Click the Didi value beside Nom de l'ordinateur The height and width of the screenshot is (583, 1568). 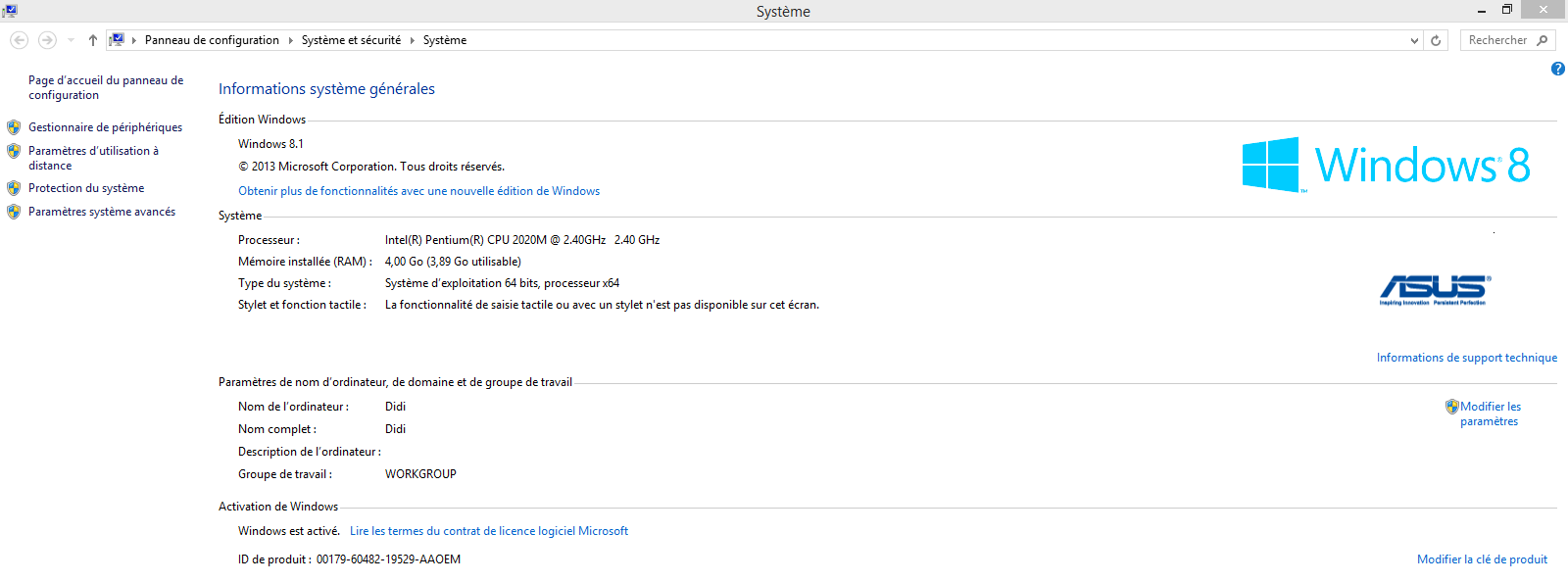pos(395,407)
